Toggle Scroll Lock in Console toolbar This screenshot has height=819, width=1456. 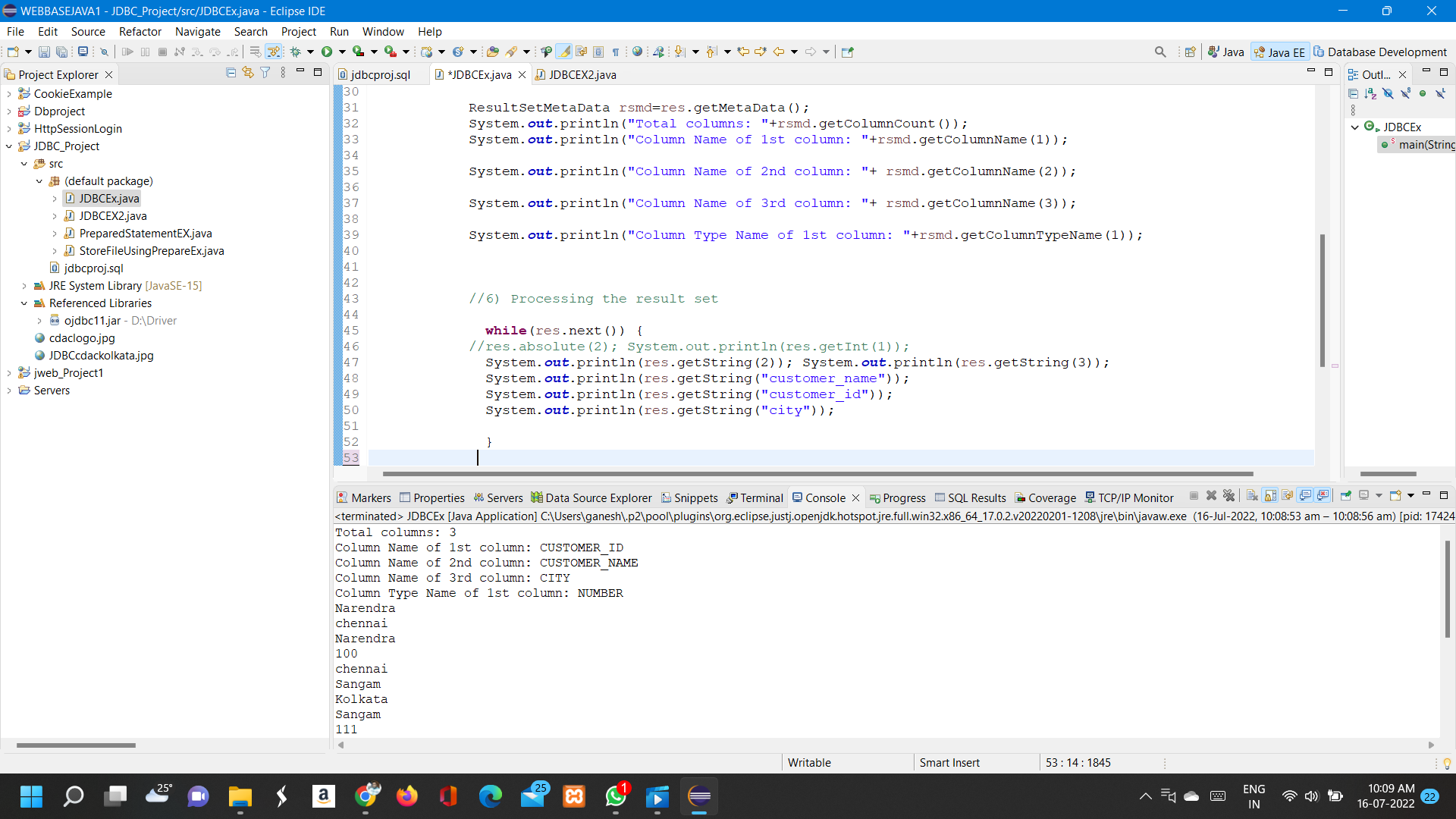[1270, 495]
